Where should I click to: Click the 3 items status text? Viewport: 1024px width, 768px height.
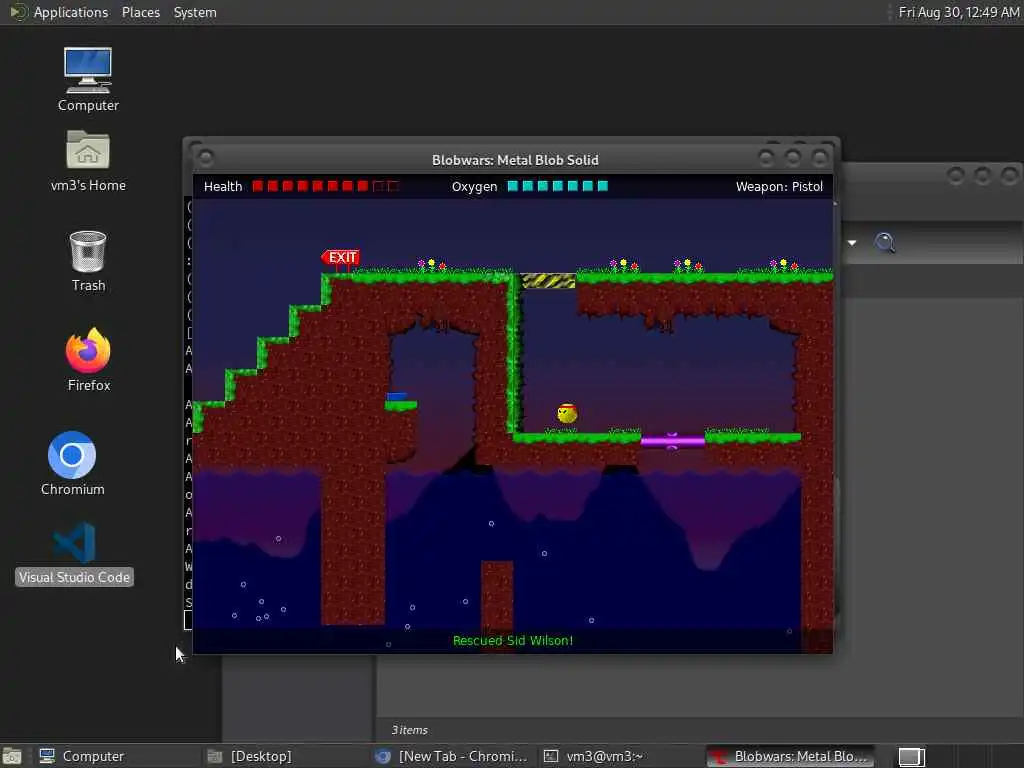tap(409, 730)
